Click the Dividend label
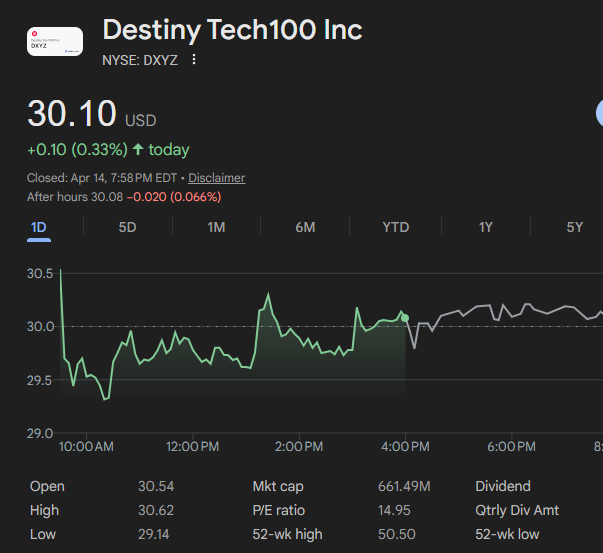The width and height of the screenshot is (603, 553). pyautogui.click(x=503, y=486)
